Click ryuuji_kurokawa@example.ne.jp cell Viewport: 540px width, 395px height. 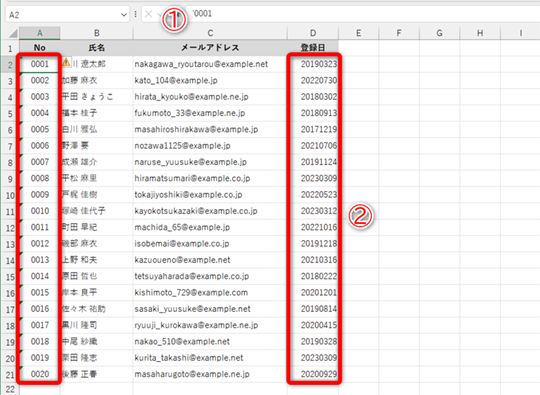pyautogui.click(x=210, y=325)
